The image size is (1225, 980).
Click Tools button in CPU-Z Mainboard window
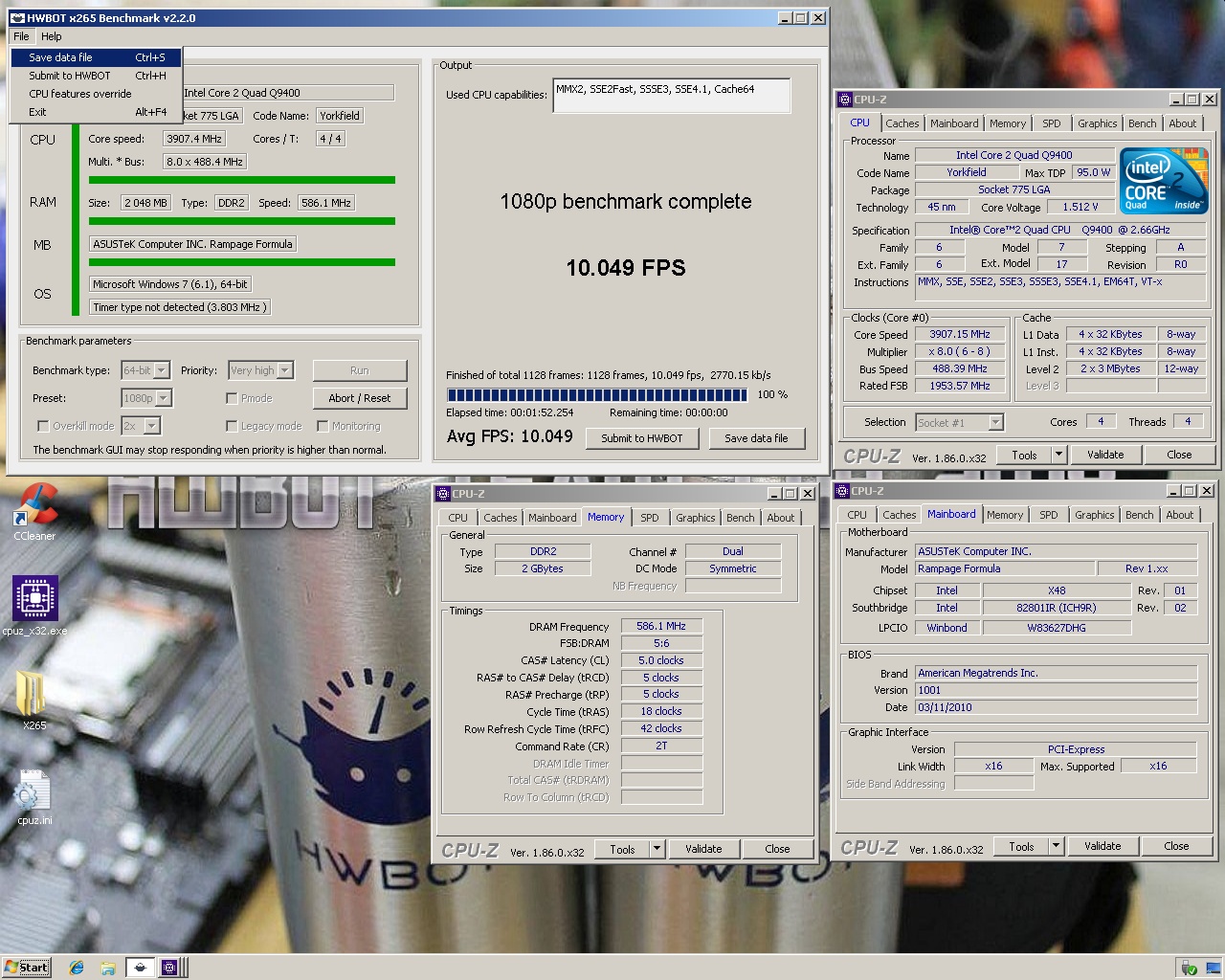[x=1021, y=846]
